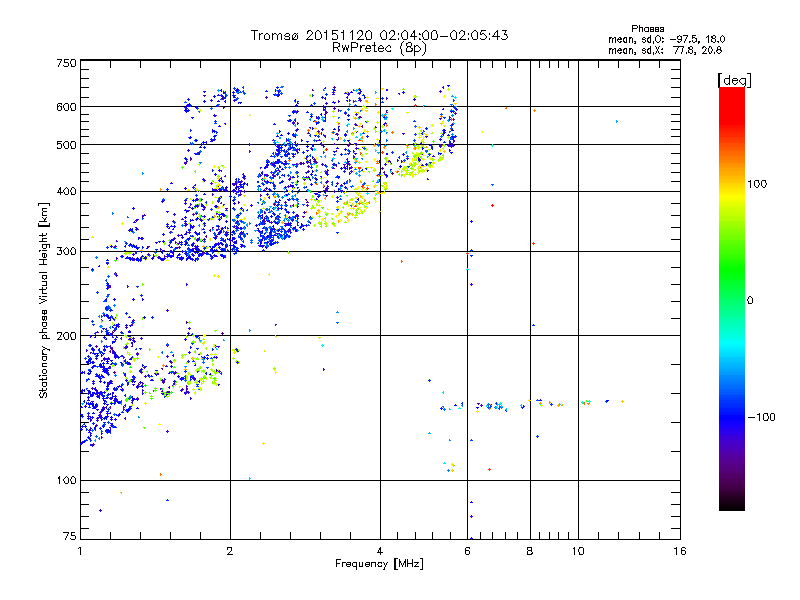Screen dimensions: 800x600
Task: Click the x-axis tick label "16"
Action: pos(680,551)
